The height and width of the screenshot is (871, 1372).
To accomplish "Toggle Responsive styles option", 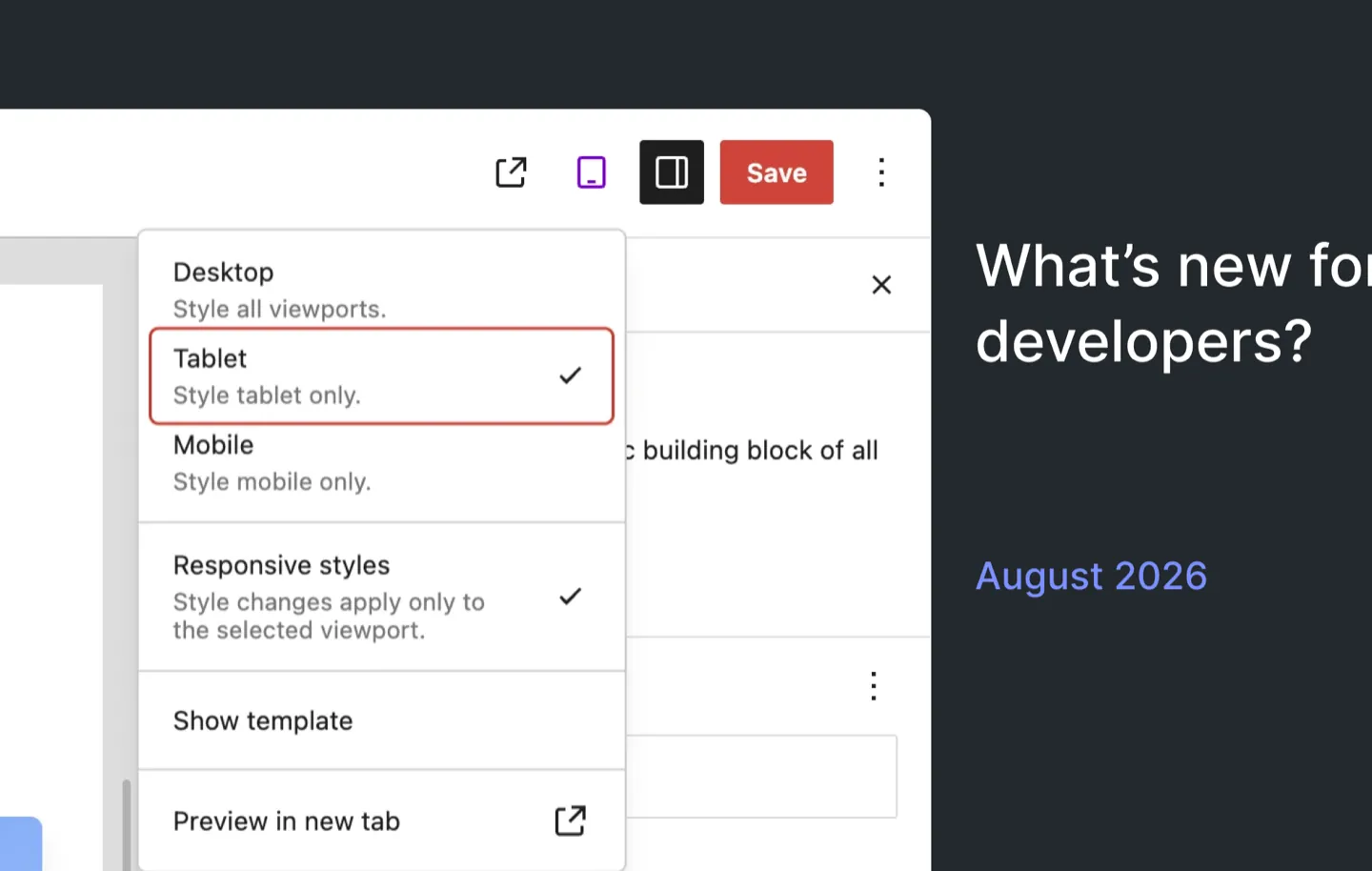I will [381, 597].
